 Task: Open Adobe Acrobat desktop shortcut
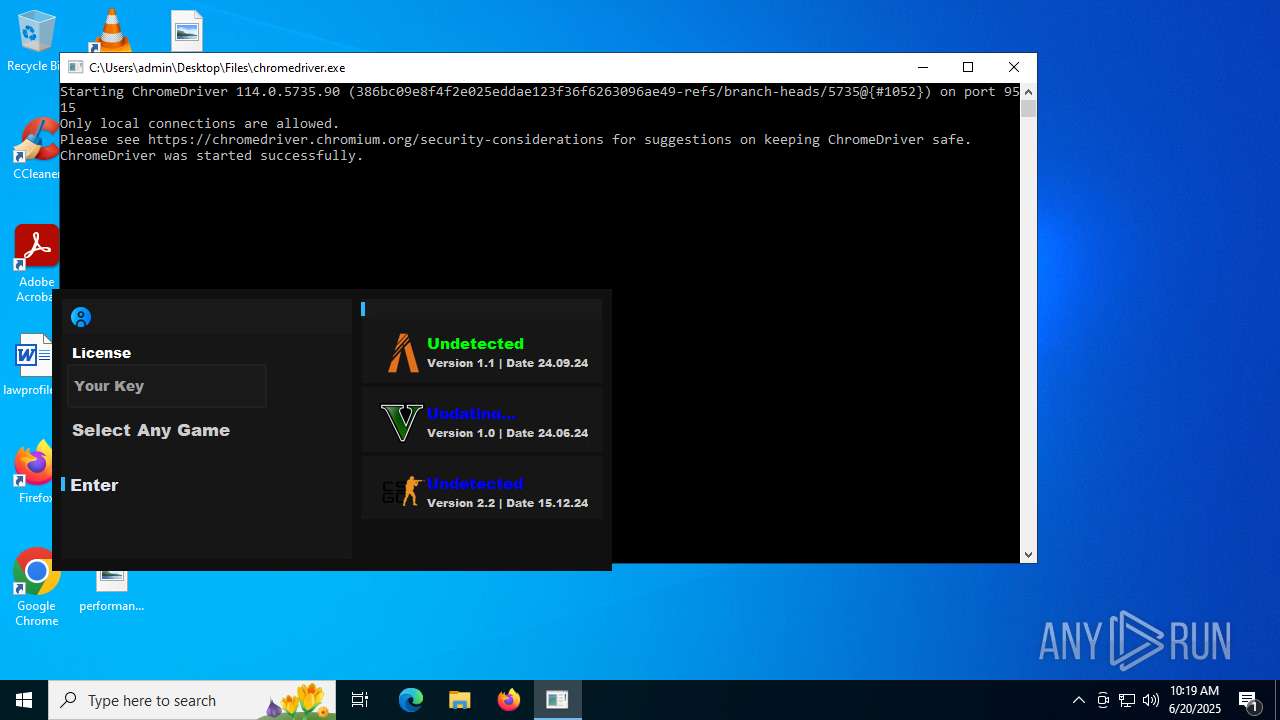[36, 264]
